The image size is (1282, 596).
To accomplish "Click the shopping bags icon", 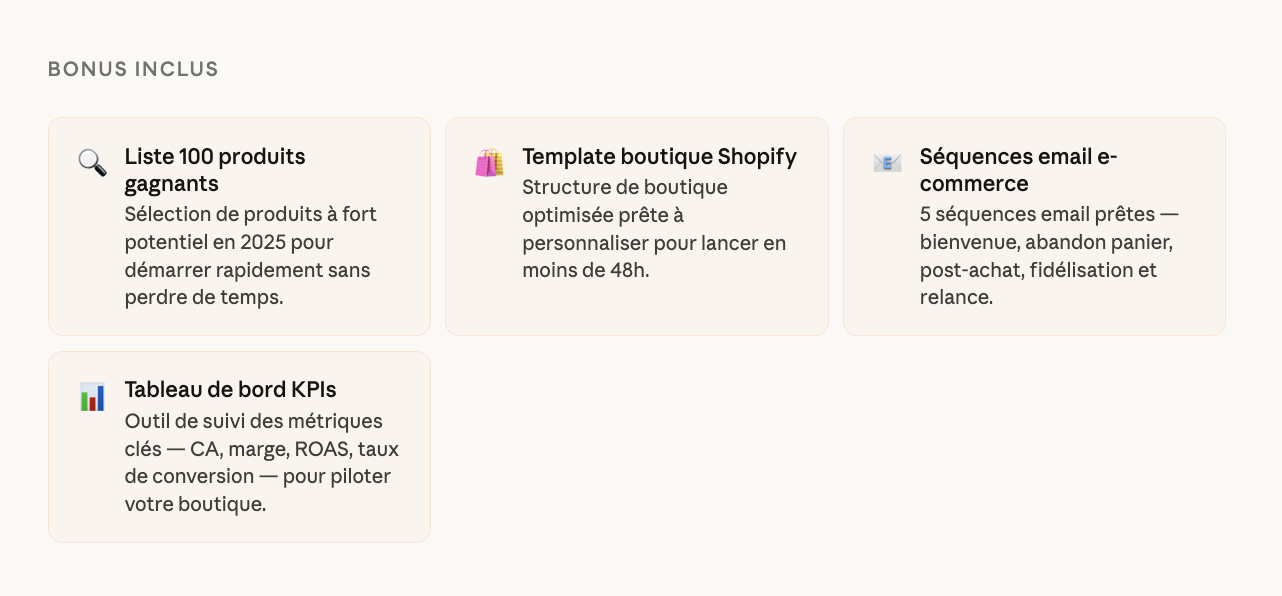I will pos(489,162).
